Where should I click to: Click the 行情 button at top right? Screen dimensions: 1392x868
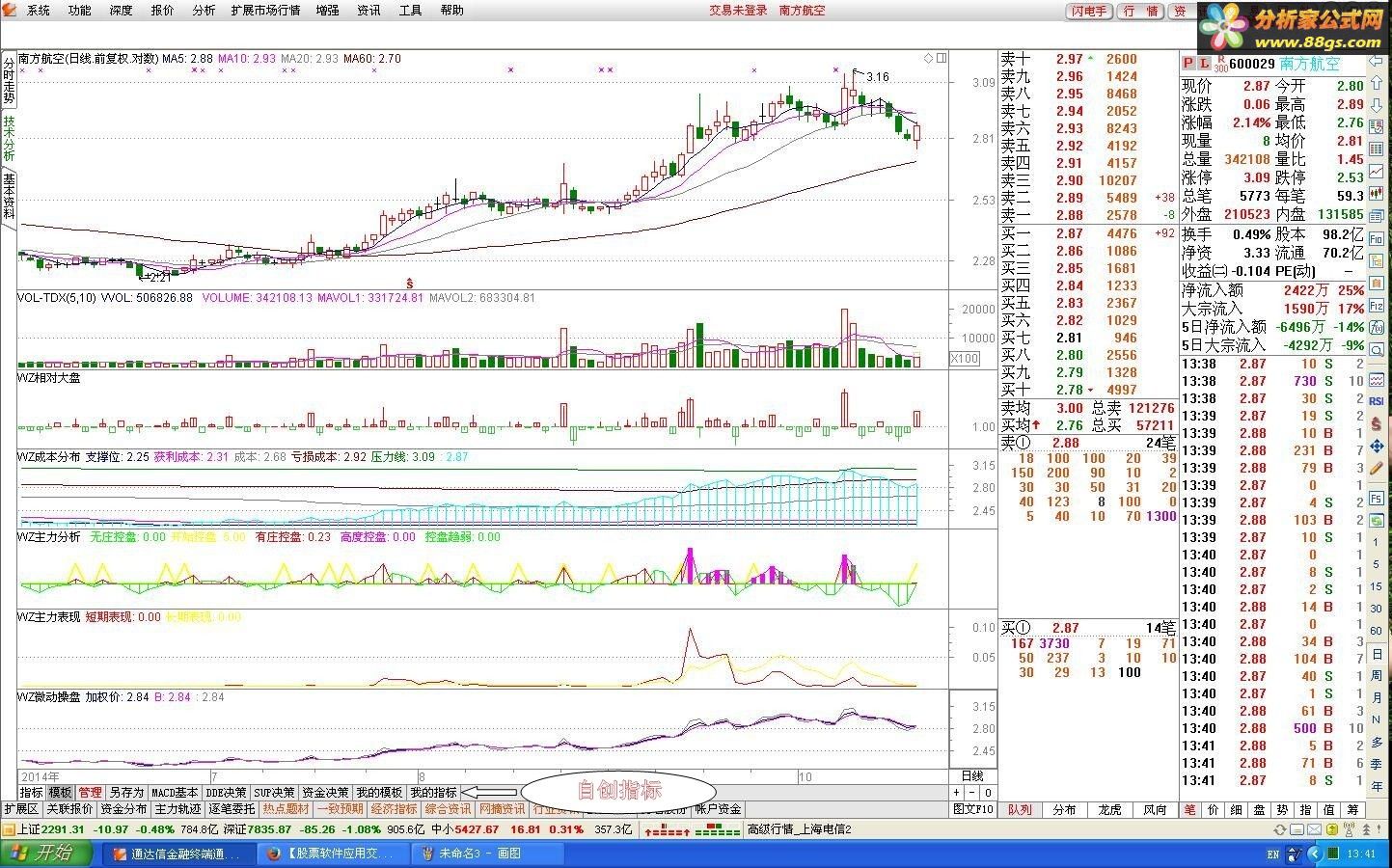(1141, 11)
